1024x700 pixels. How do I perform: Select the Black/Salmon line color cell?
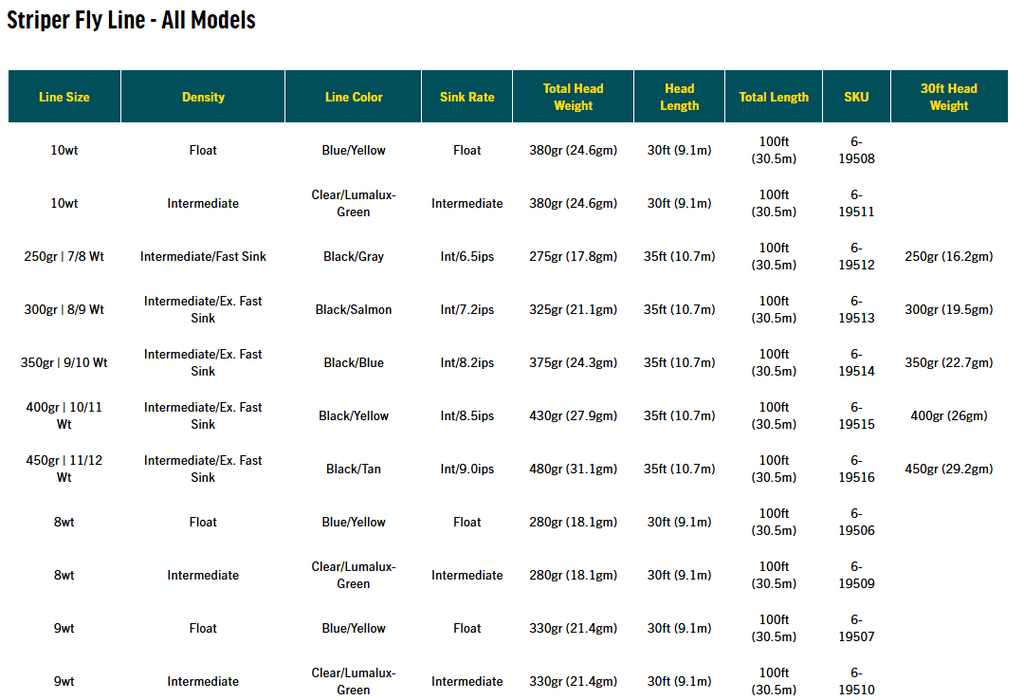tap(353, 310)
